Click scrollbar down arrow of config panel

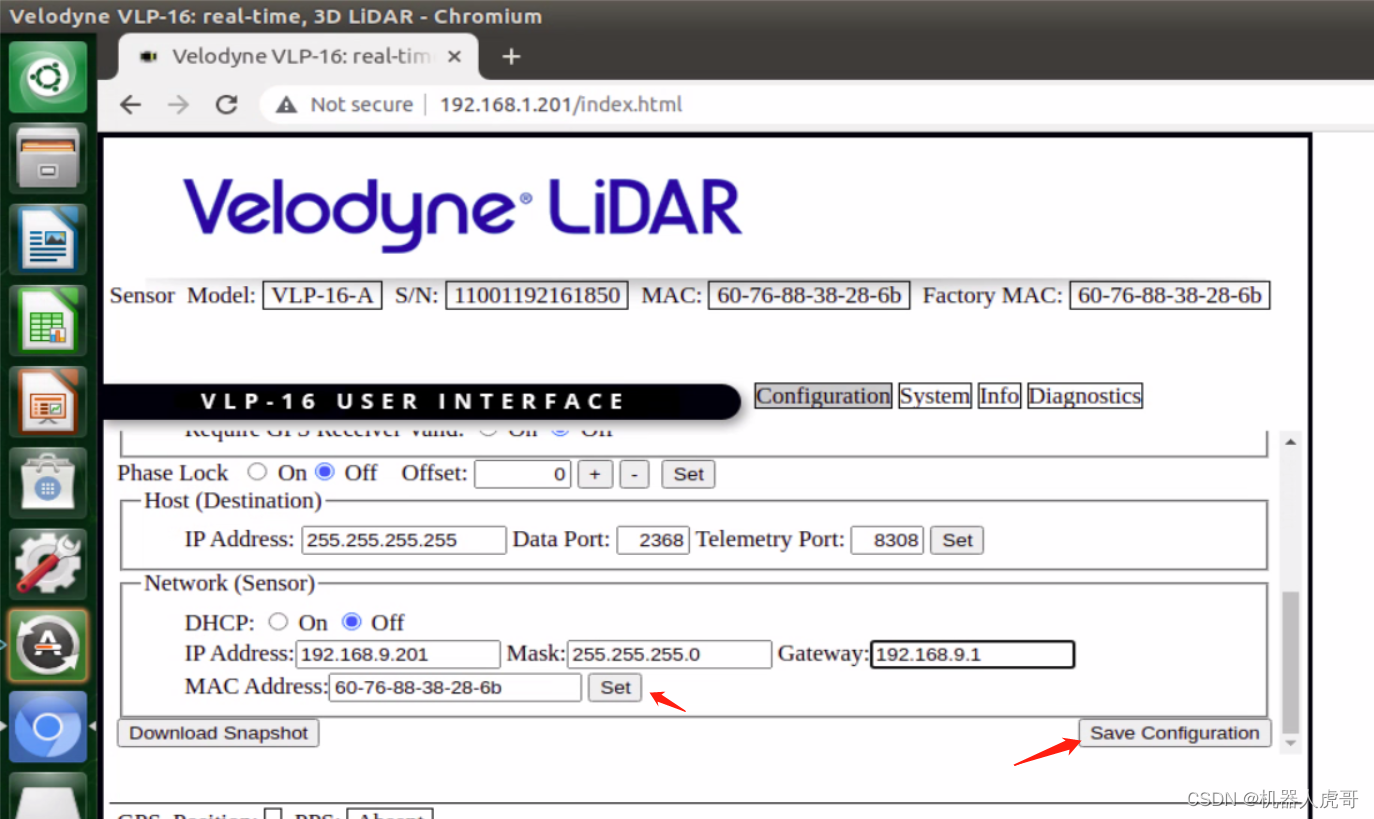click(1290, 743)
